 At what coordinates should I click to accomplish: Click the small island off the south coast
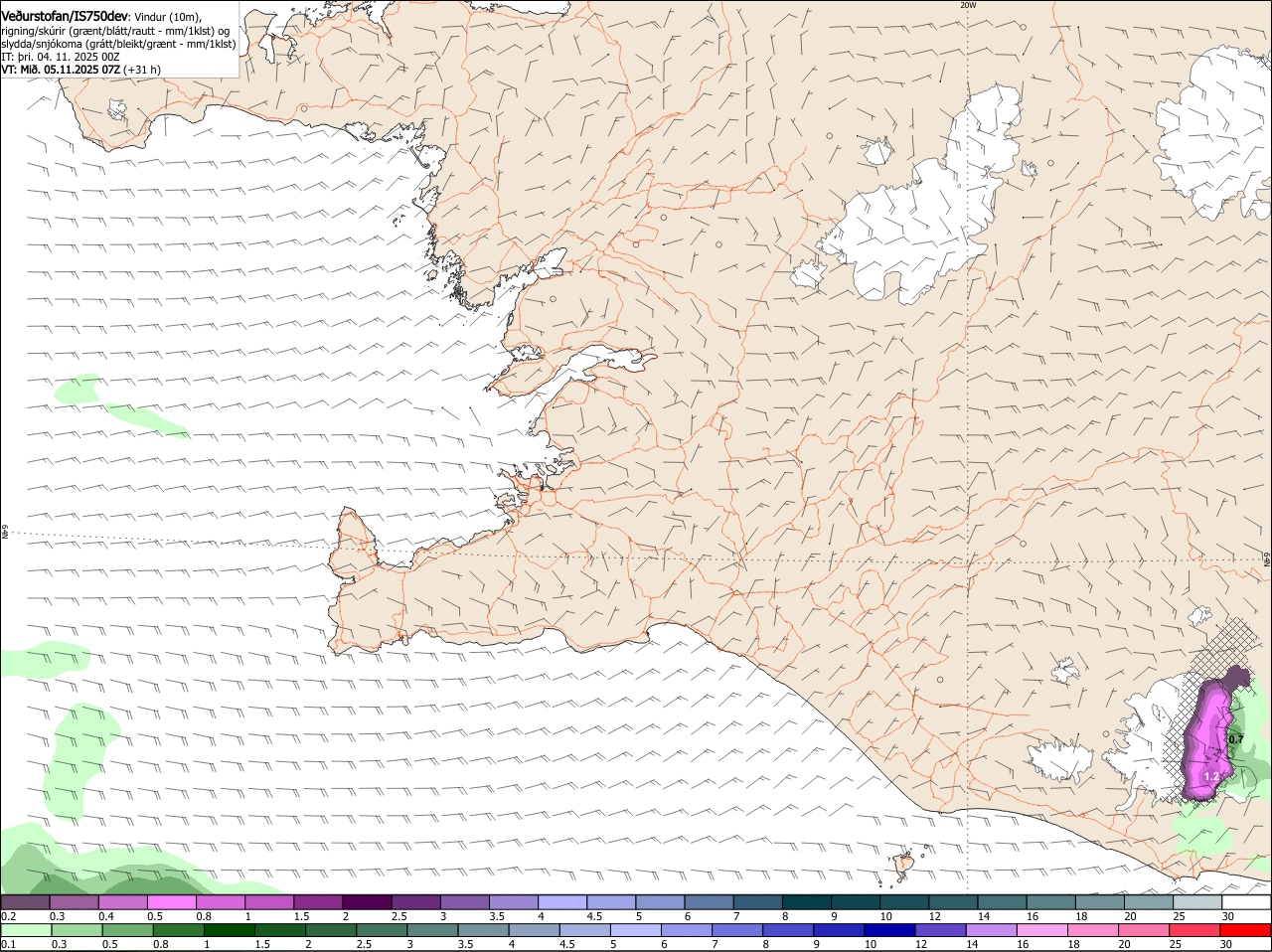903,865
